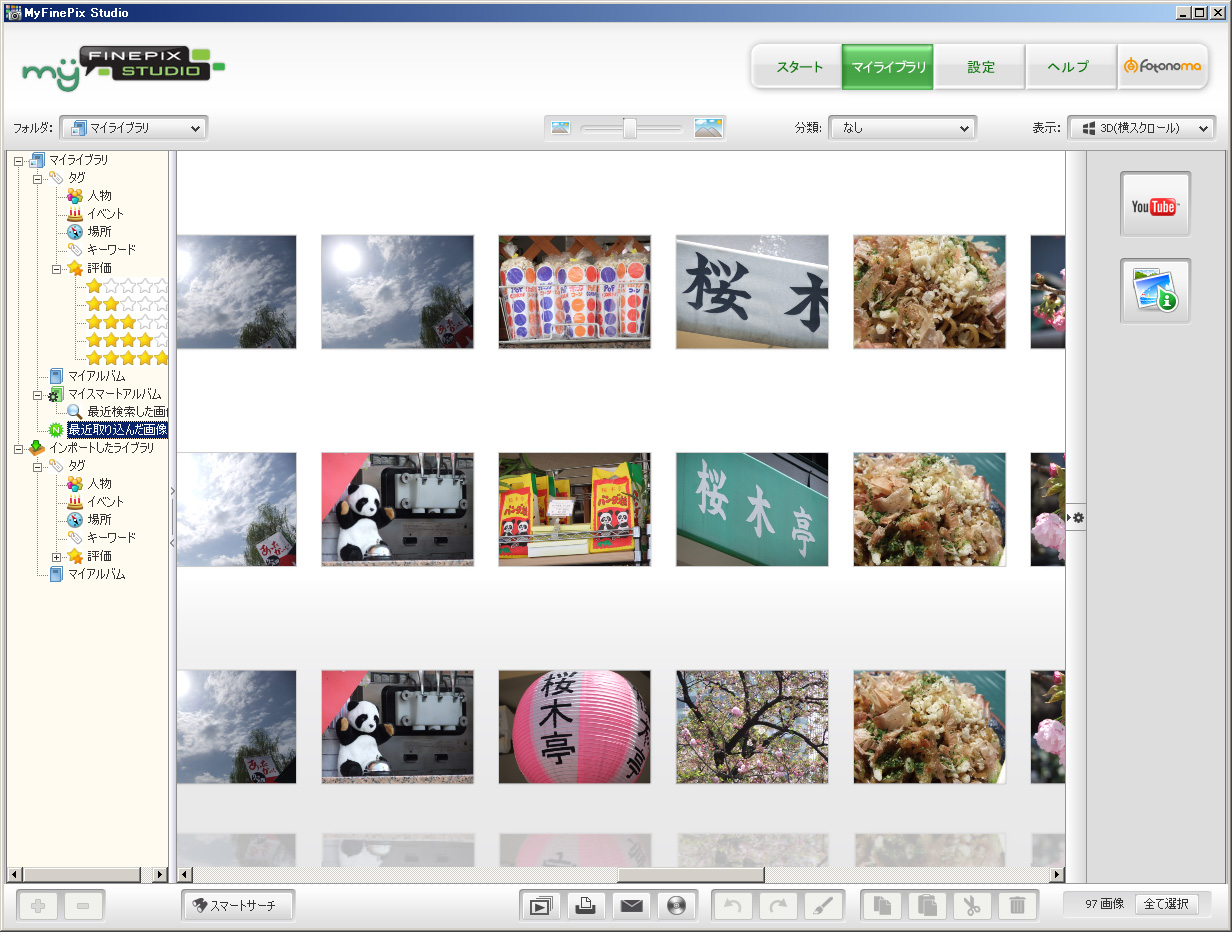Image resolution: width=1232 pixels, height=932 pixels.
Task: Filter by the one-star rating row
Action: (127, 286)
